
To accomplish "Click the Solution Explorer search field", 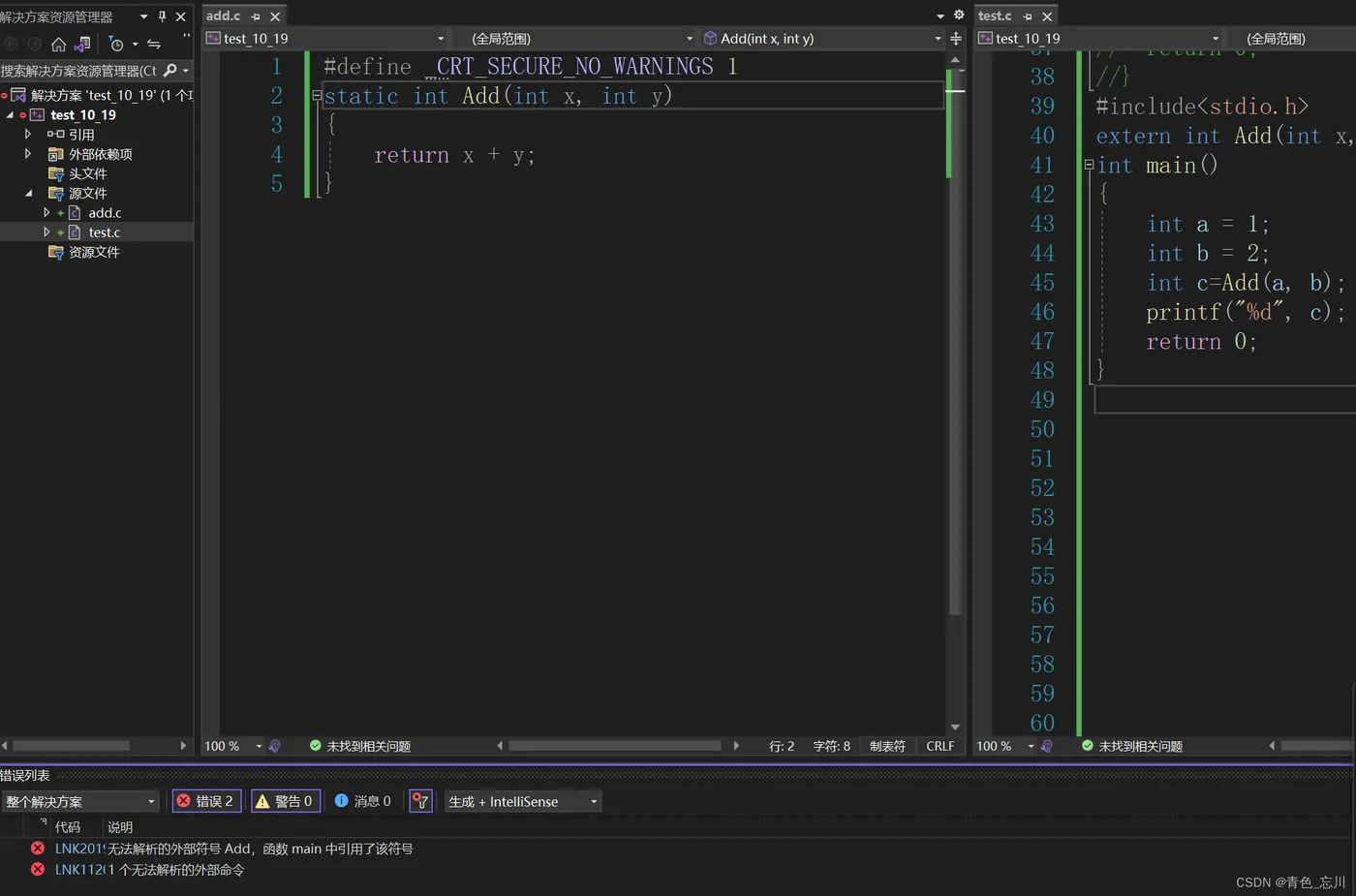I will coord(77,71).
